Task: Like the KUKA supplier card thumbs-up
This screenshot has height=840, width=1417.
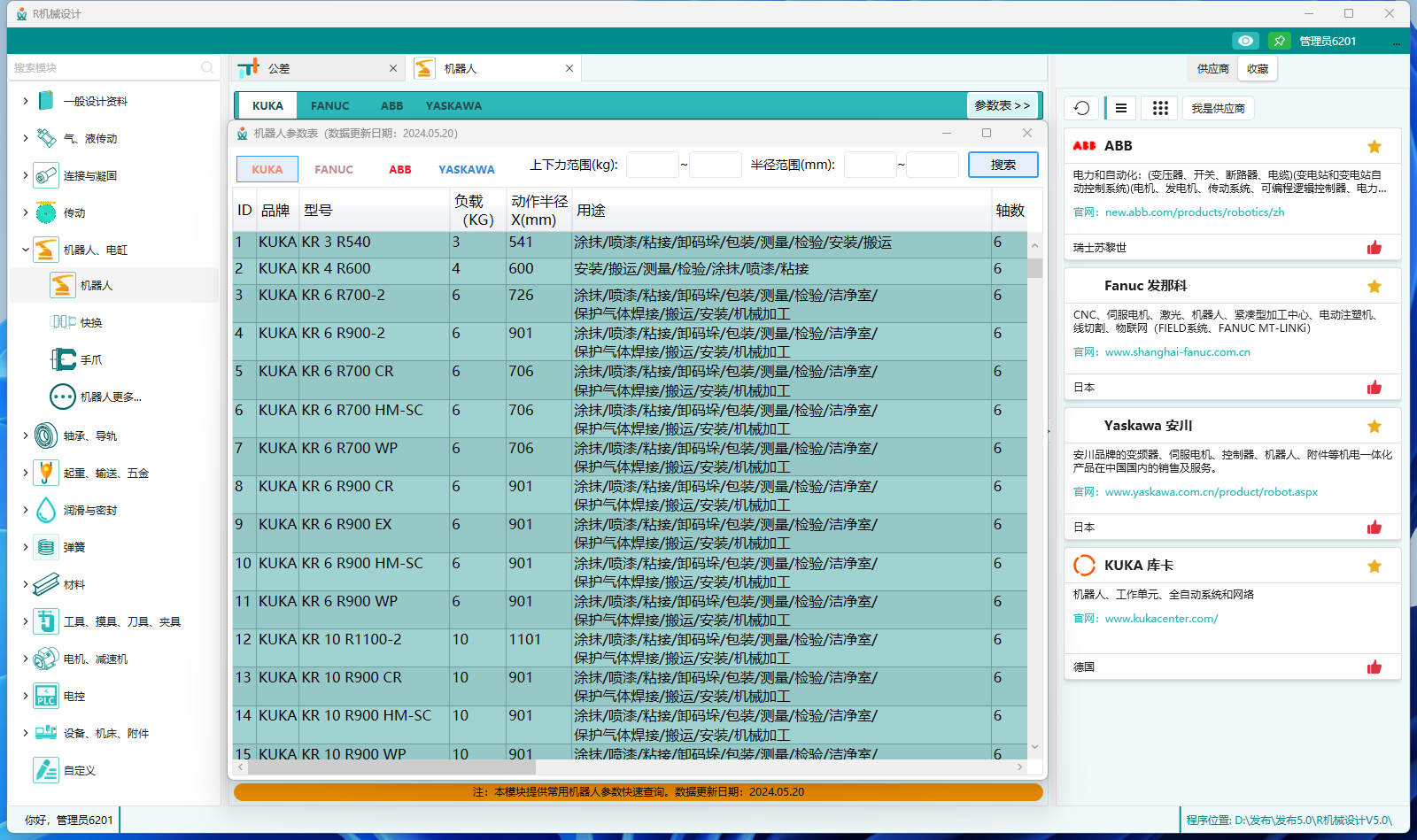Action: tap(1374, 667)
